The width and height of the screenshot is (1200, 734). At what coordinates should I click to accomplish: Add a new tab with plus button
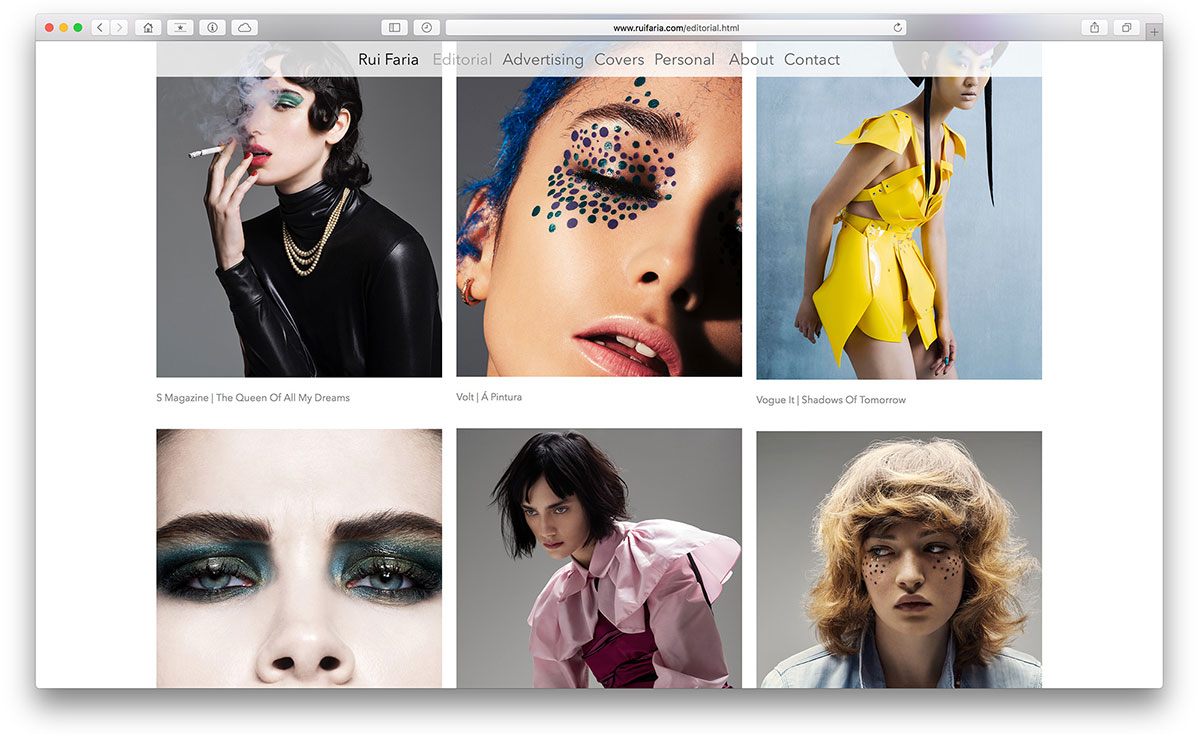click(x=1155, y=32)
